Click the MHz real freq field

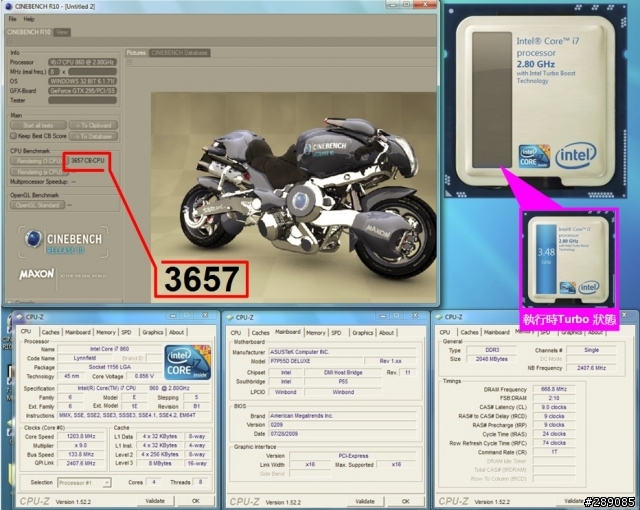pyautogui.click(x=54, y=71)
